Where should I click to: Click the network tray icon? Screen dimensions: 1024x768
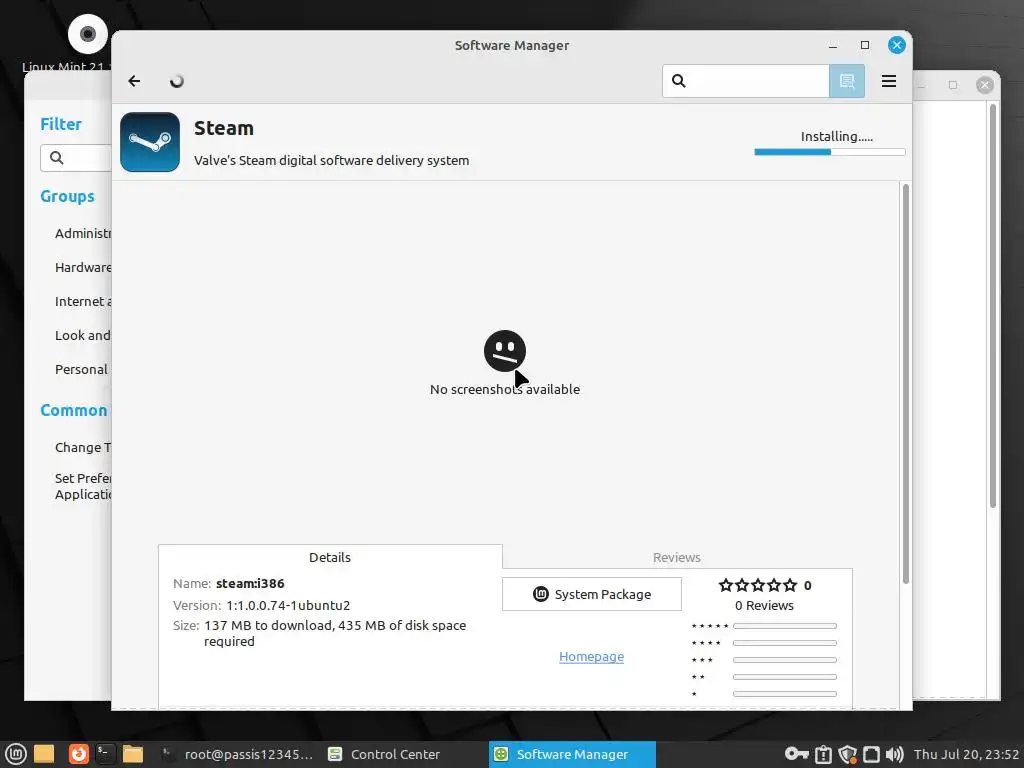point(871,754)
